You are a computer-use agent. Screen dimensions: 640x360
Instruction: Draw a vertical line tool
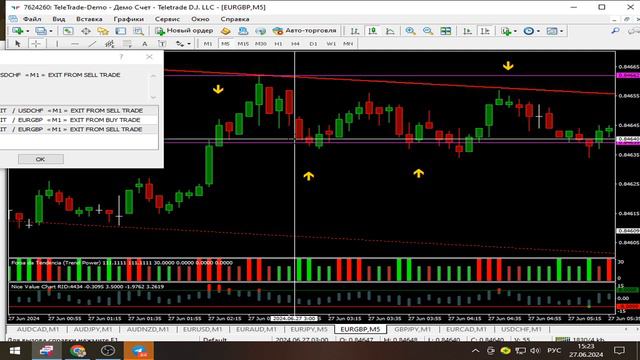[57, 44]
